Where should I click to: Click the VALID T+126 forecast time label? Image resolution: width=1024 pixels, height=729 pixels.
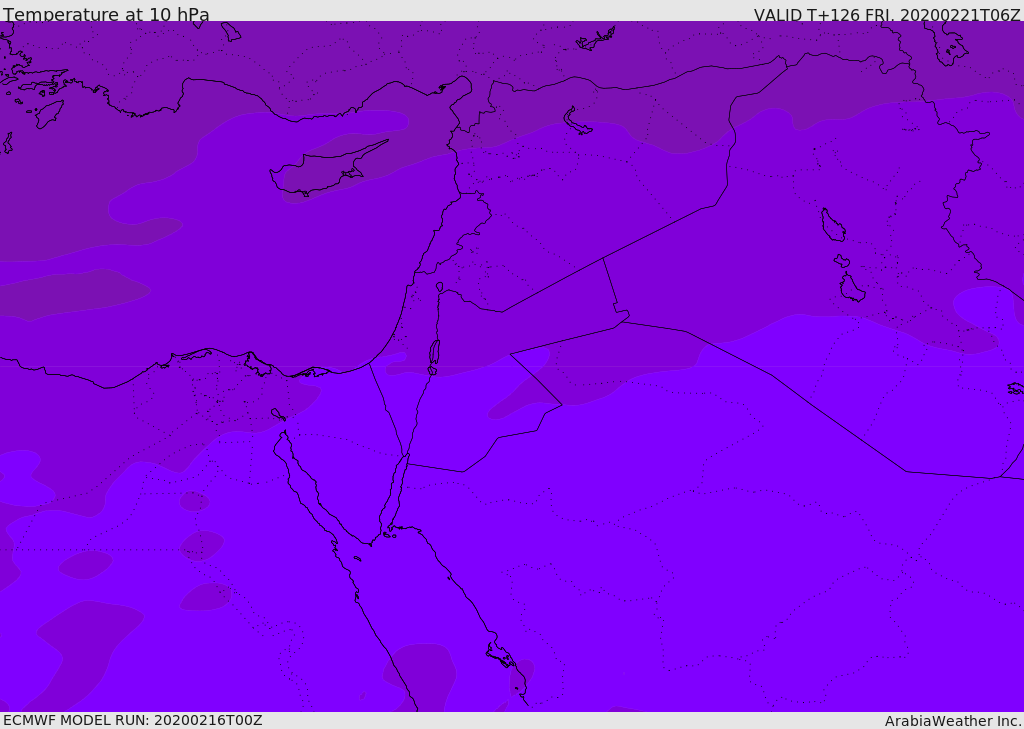click(x=886, y=15)
